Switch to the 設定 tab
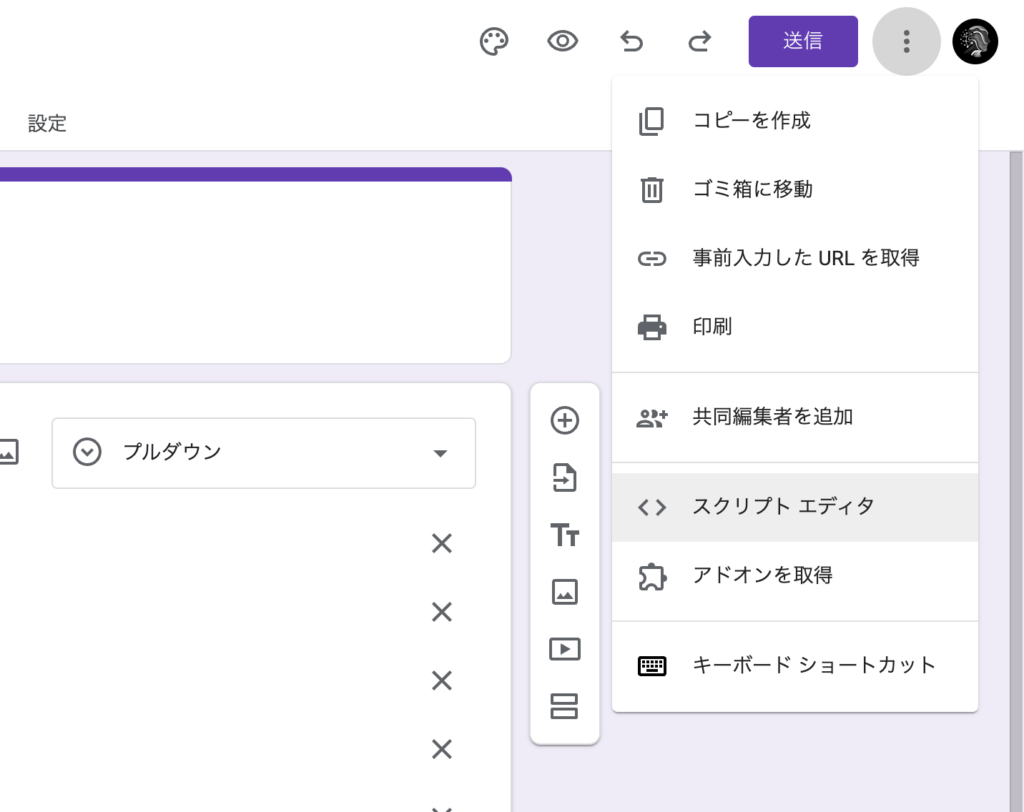This screenshot has height=812, width=1024. 47,124
